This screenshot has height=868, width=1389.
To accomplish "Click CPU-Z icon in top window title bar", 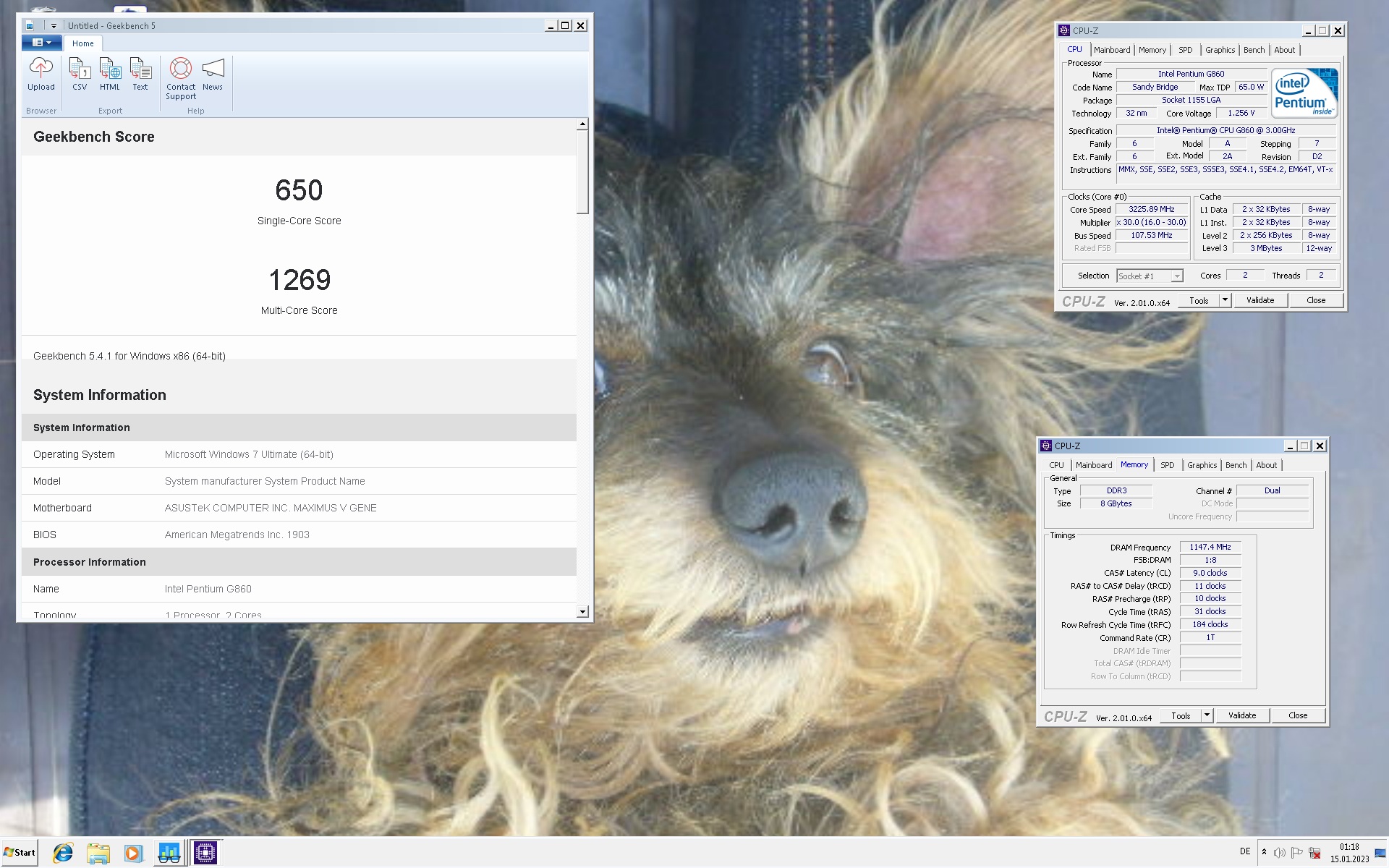I will point(1064,30).
